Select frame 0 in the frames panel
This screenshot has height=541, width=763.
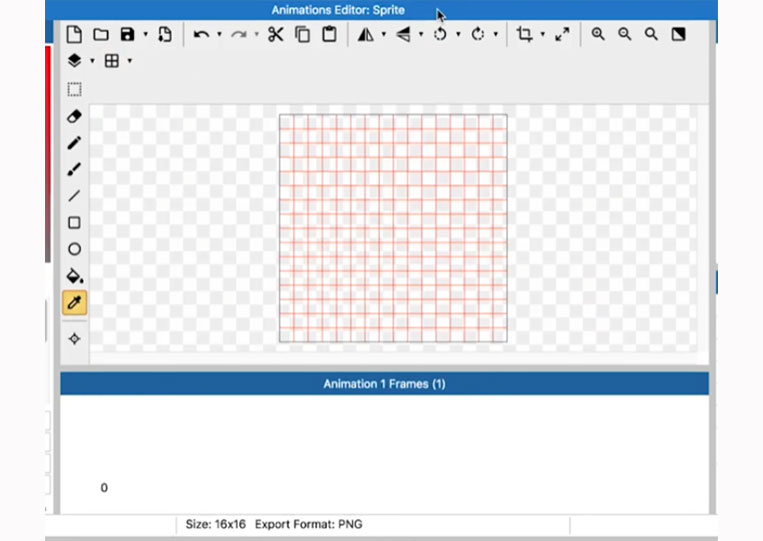click(x=104, y=487)
